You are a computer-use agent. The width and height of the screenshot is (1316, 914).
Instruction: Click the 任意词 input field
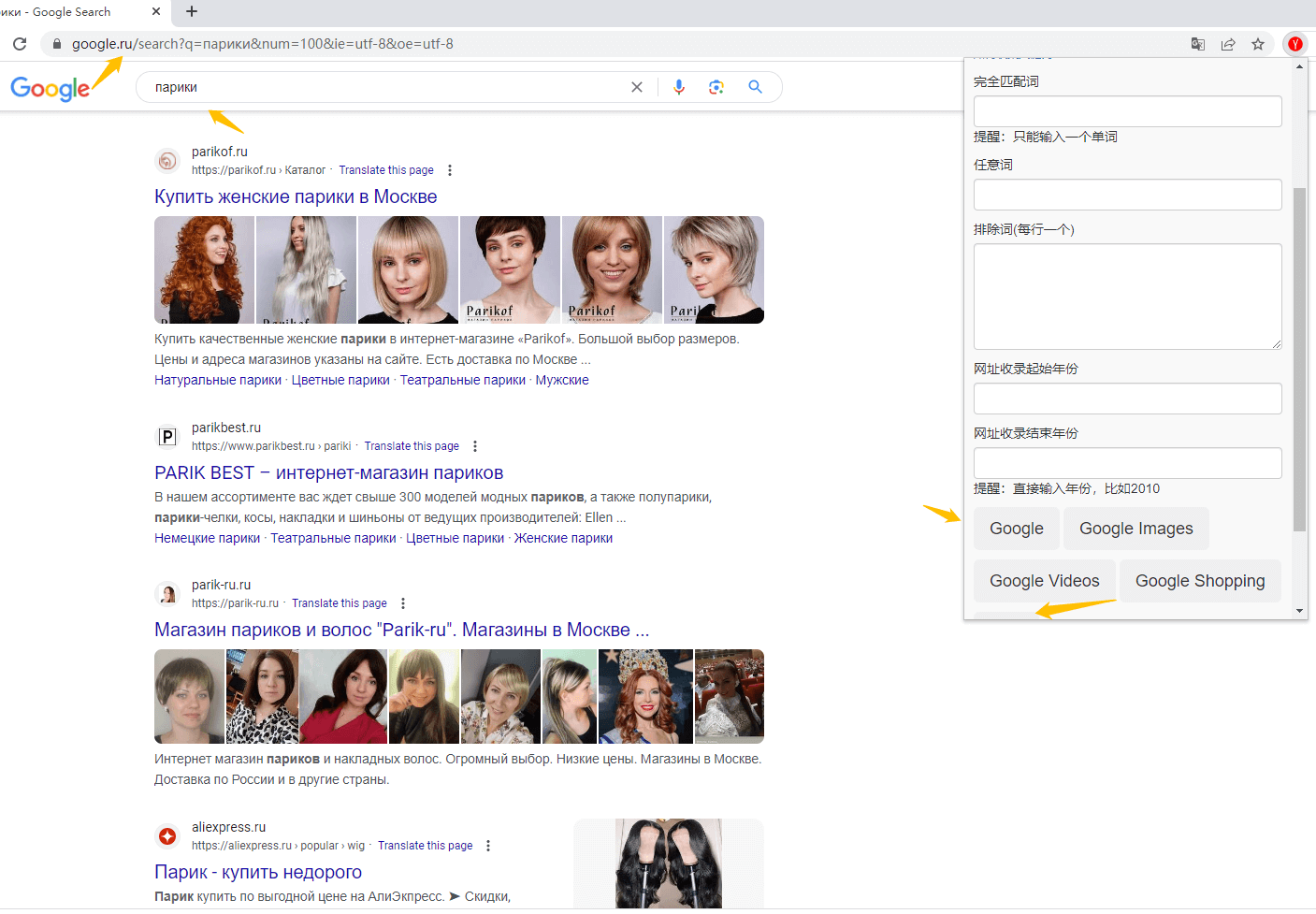pyautogui.click(x=1127, y=195)
